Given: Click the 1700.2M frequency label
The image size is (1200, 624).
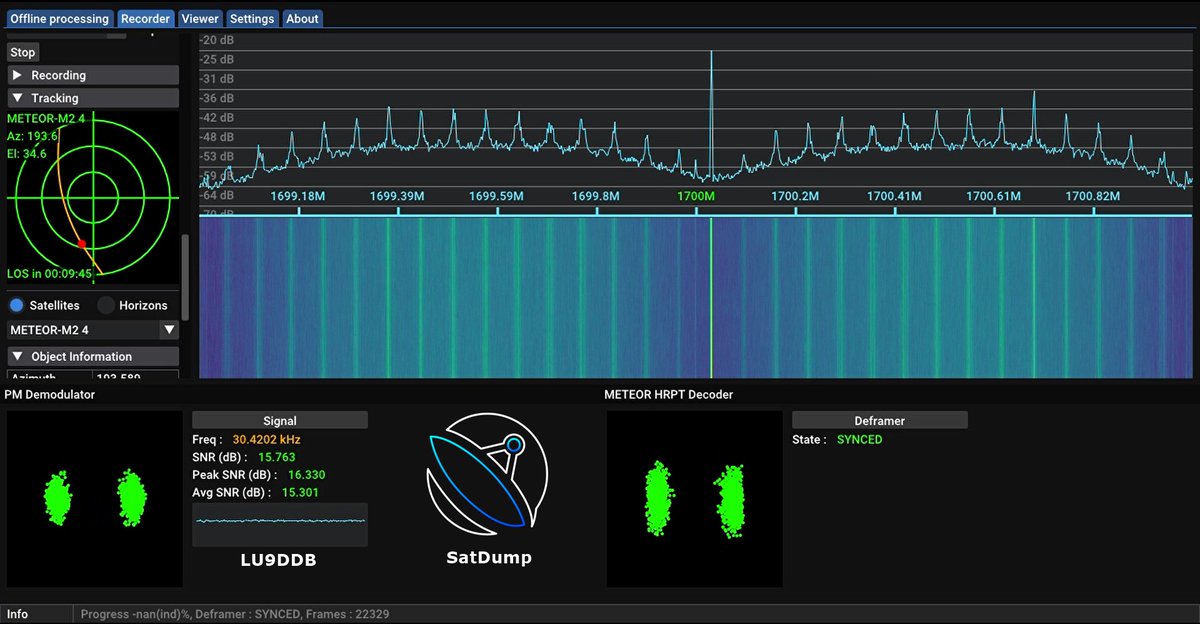Looking at the screenshot, I should 795,196.
